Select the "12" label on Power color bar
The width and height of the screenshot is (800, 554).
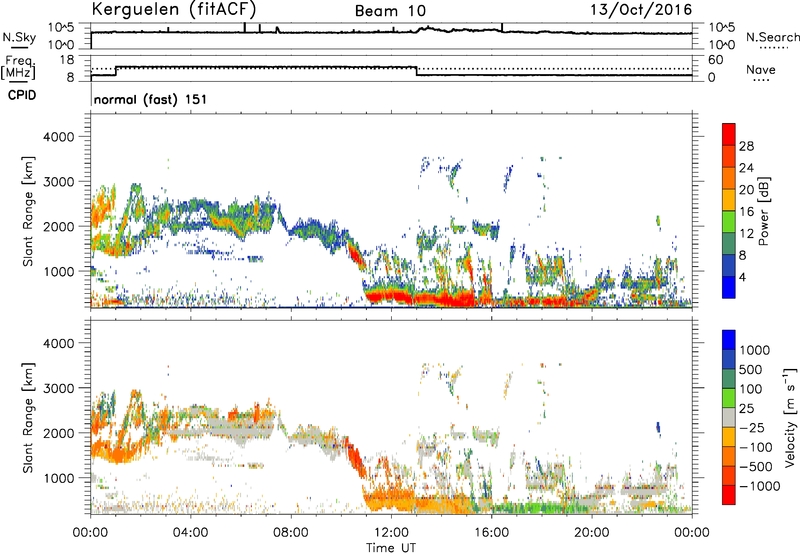point(746,234)
